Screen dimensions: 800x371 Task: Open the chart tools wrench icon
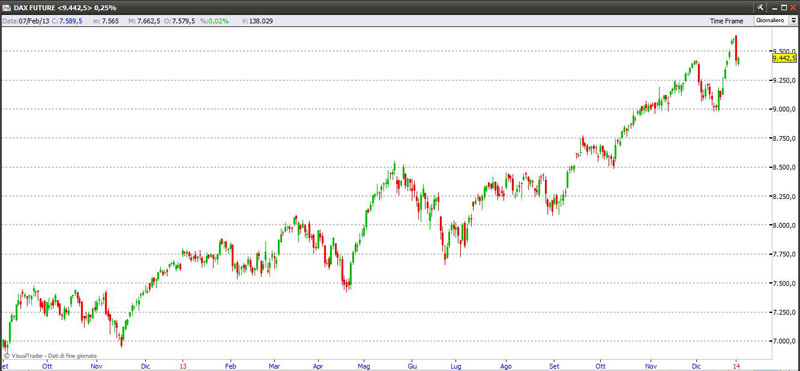760,7
